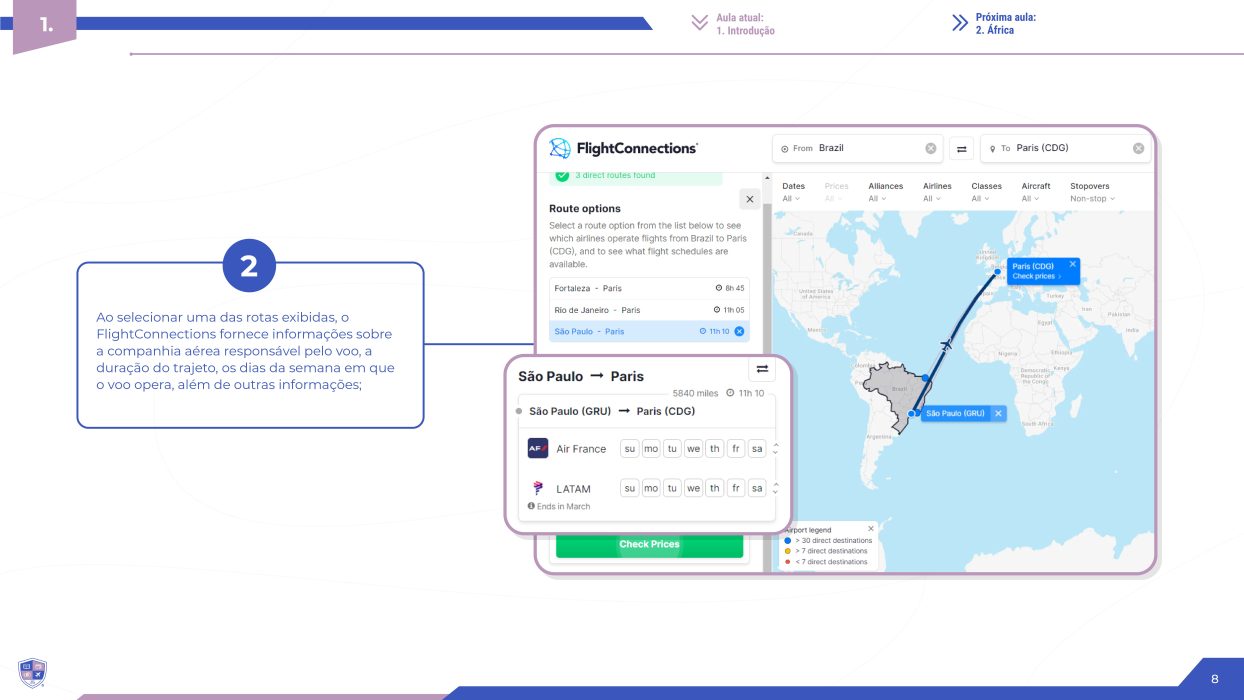Toggle Air France Friday (fr)
The width and height of the screenshot is (1244, 700).
[x=736, y=449]
